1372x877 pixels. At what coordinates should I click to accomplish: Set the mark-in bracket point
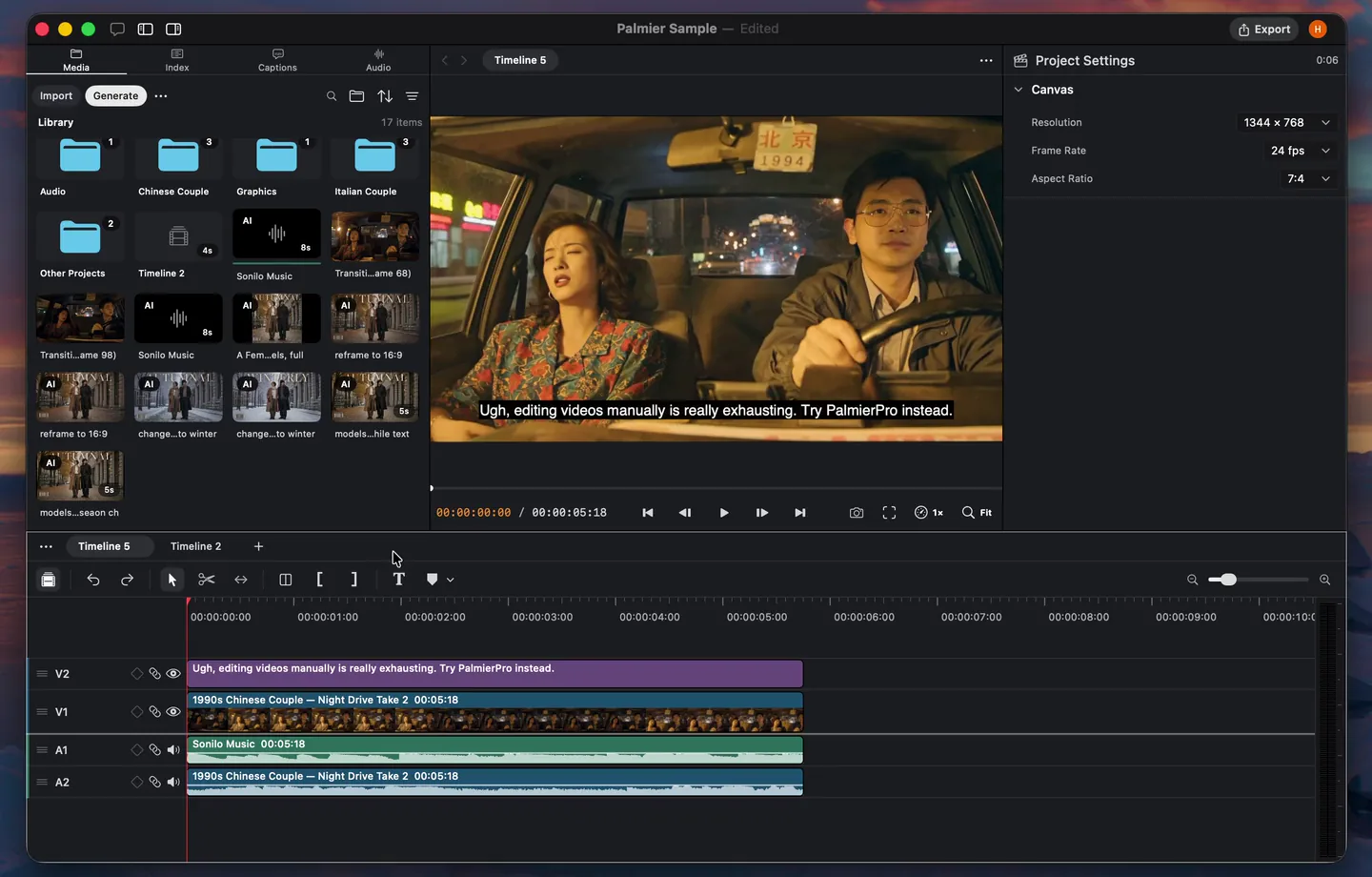(319, 580)
